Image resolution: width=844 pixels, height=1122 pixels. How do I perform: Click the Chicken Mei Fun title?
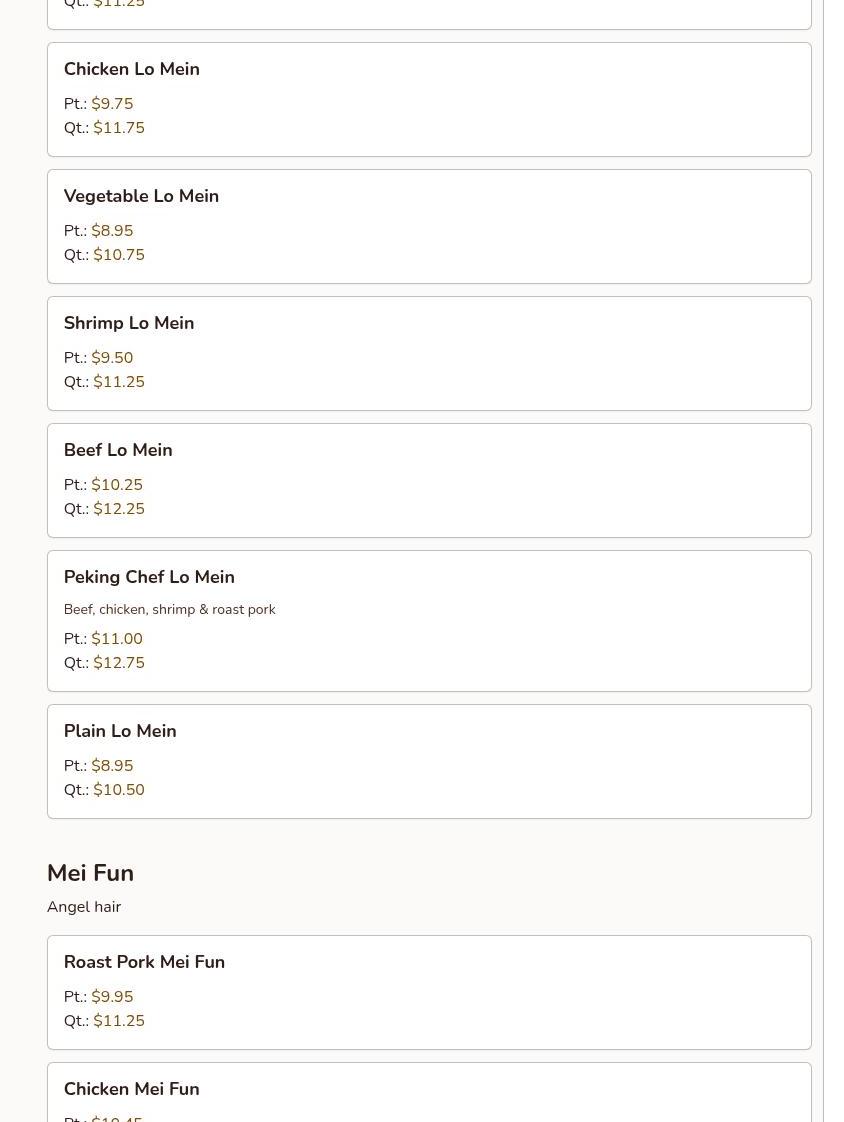[131, 1089]
